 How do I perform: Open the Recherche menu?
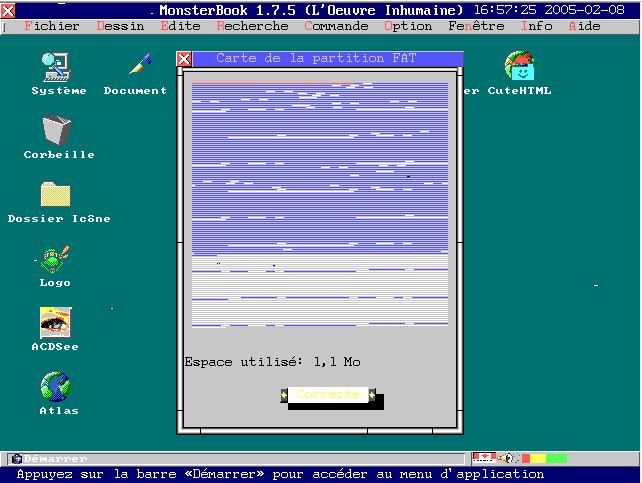pyautogui.click(x=252, y=26)
